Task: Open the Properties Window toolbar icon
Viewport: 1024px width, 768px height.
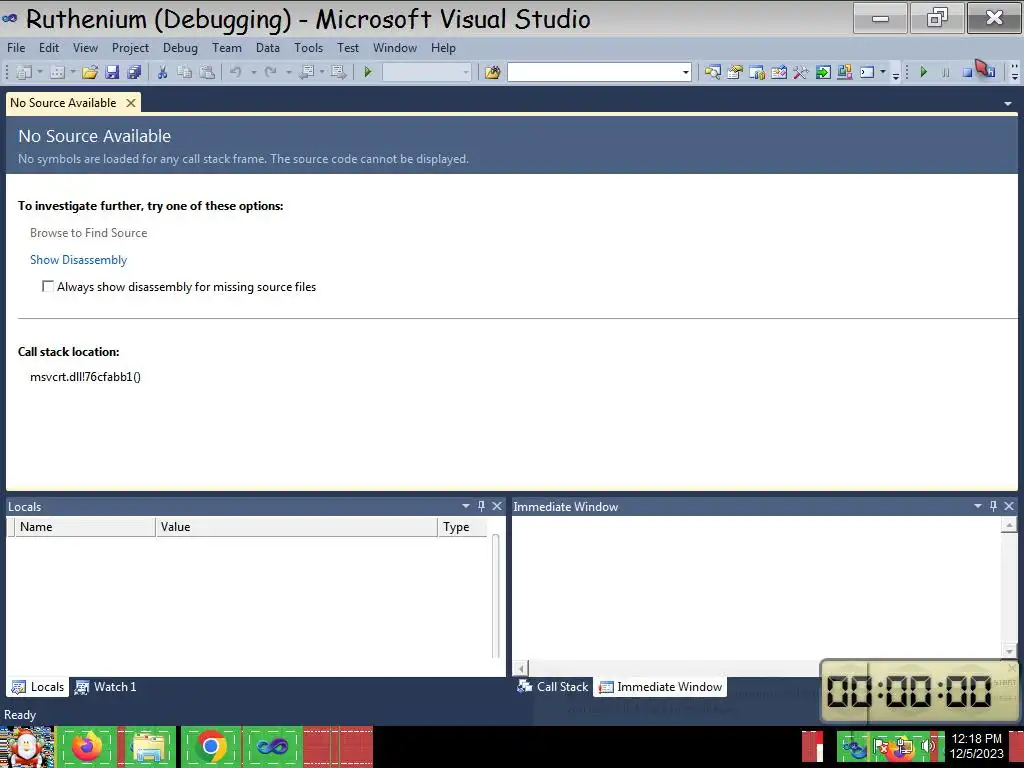Action: [x=735, y=72]
